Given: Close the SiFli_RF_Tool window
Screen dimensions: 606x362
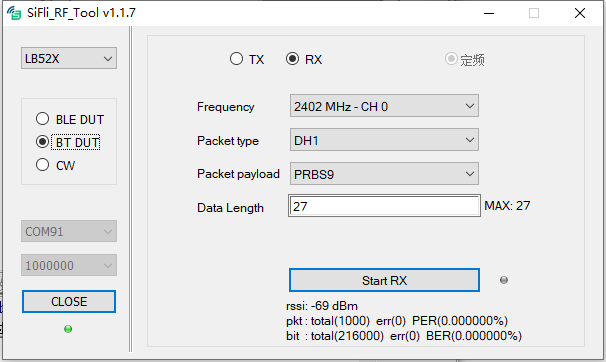Looking at the screenshot, I should point(580,13).
